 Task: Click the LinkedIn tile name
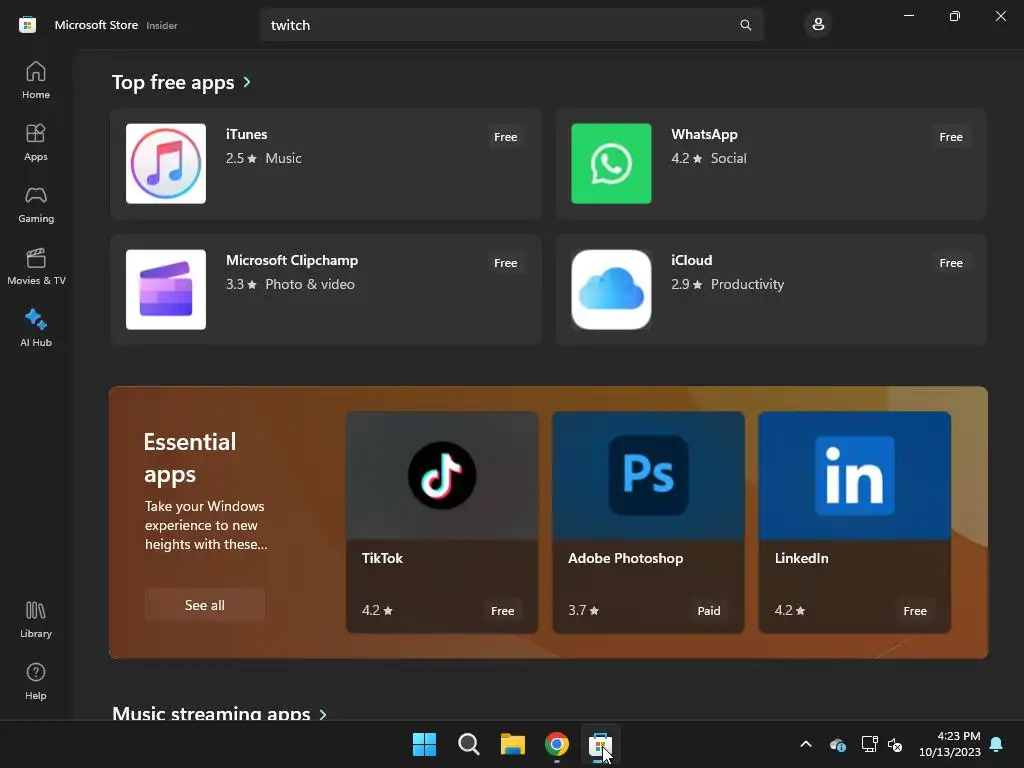pos(801,558)
